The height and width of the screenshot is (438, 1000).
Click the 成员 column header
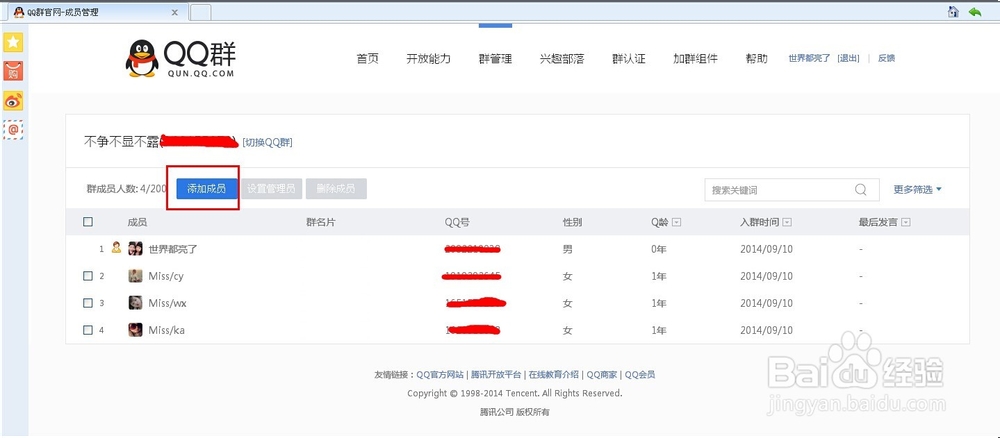(x=137, y=223)
